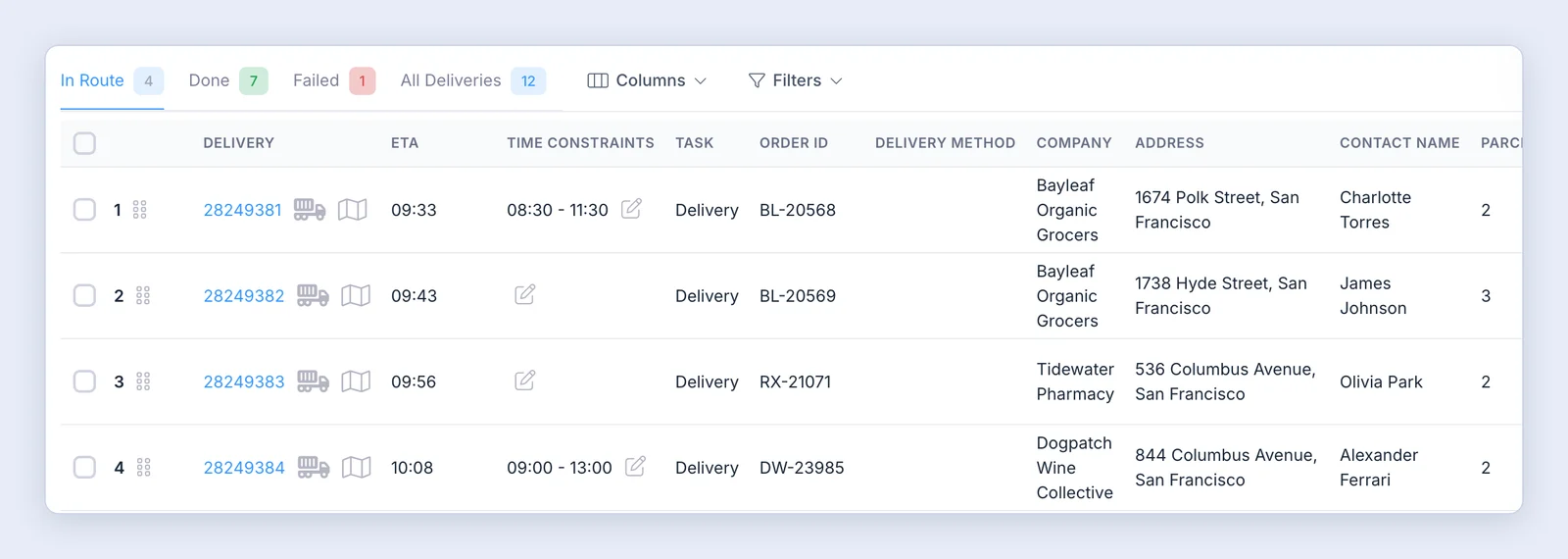1568x559 pixels.
Task: Click the All Deliveries count badge 12
Action: pos(528,80)
